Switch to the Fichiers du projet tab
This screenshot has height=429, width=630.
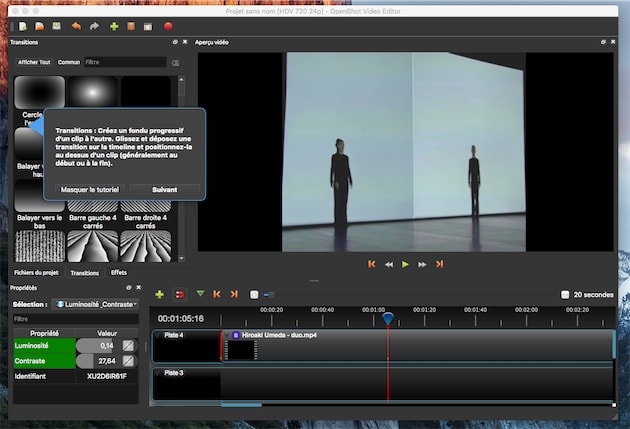(x=36, y=273)
